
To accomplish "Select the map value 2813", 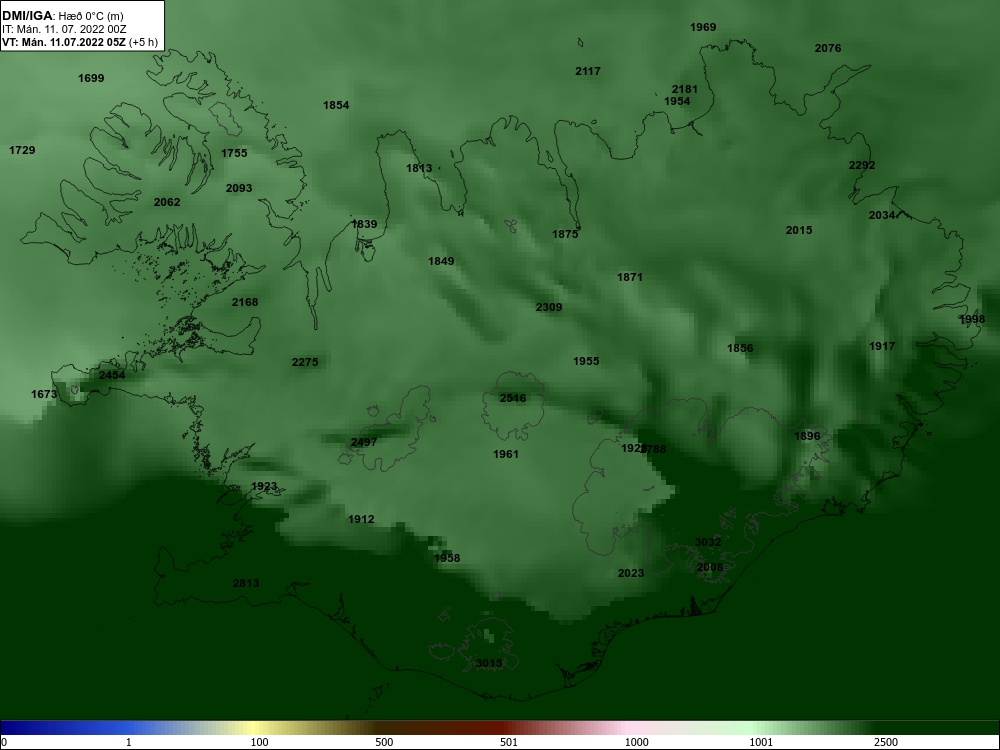I will coord(246,582).
